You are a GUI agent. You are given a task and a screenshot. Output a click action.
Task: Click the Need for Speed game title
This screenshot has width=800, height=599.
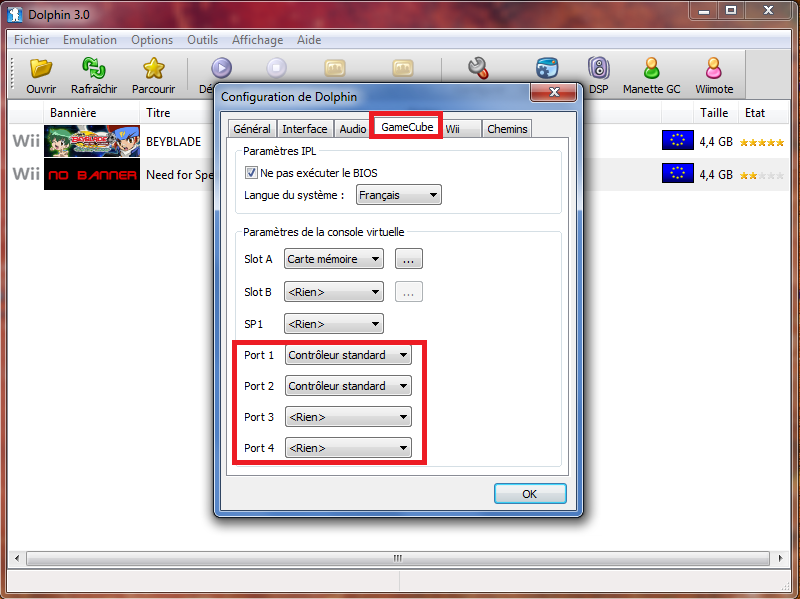tap(180, 175)
